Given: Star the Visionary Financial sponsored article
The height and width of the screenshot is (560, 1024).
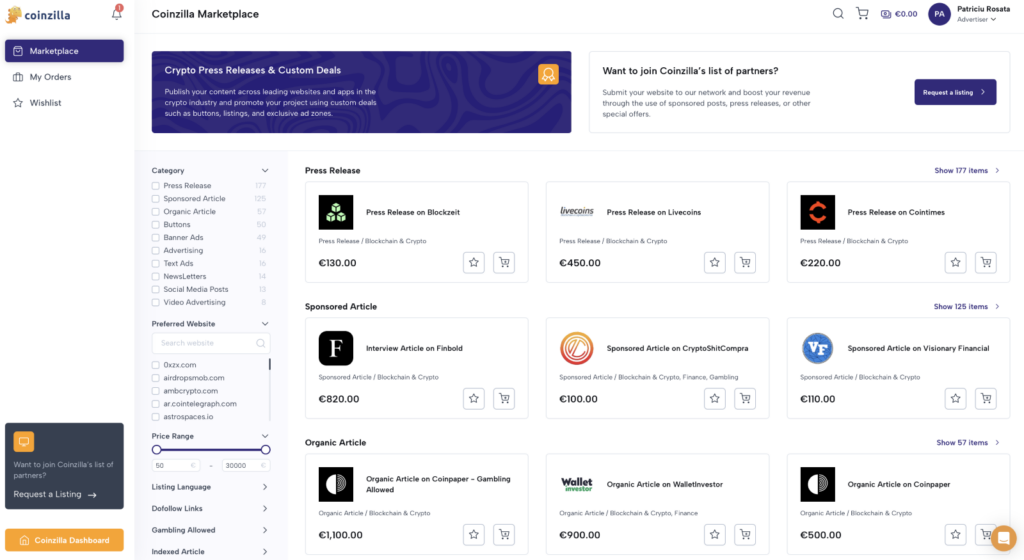Looking at the screenshot, I should 955,398.
